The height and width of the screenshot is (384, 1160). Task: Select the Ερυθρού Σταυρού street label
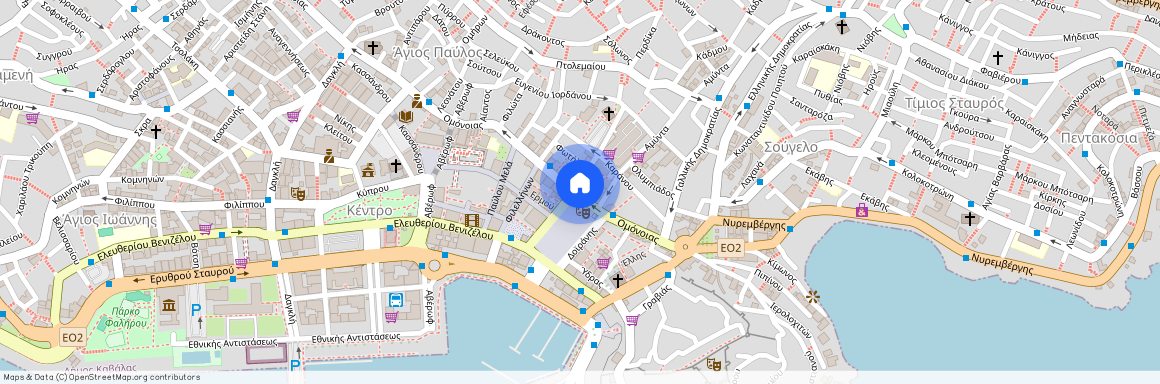192,276
